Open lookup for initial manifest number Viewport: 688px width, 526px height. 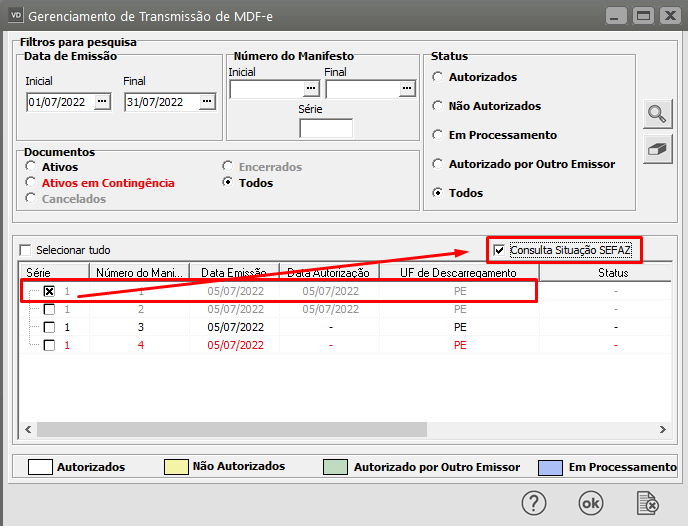point(311,89)
